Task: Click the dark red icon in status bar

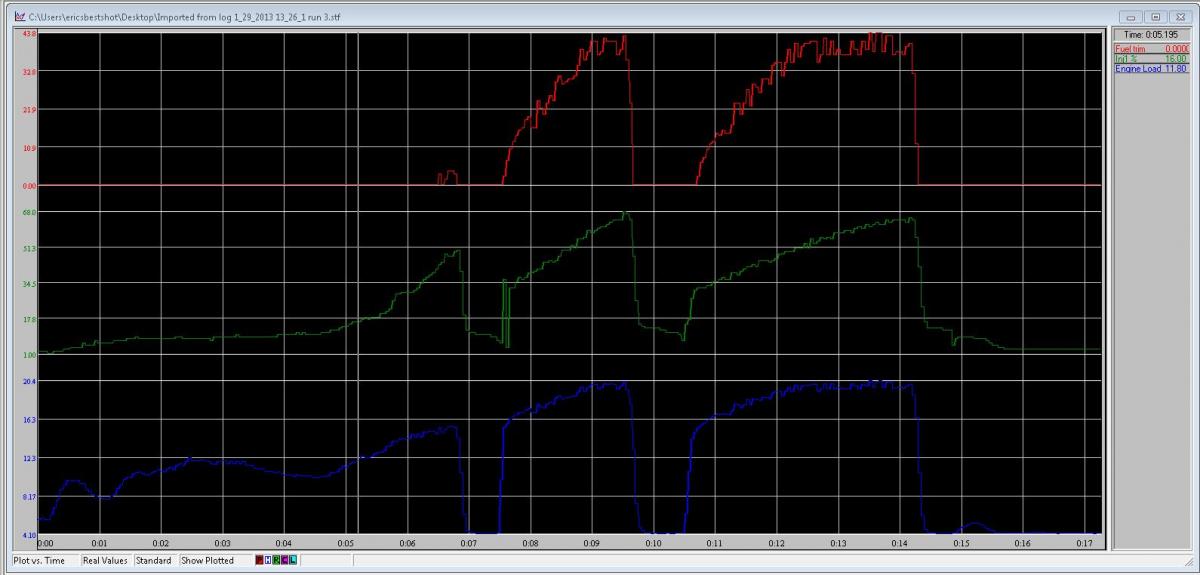Action: 260,561
